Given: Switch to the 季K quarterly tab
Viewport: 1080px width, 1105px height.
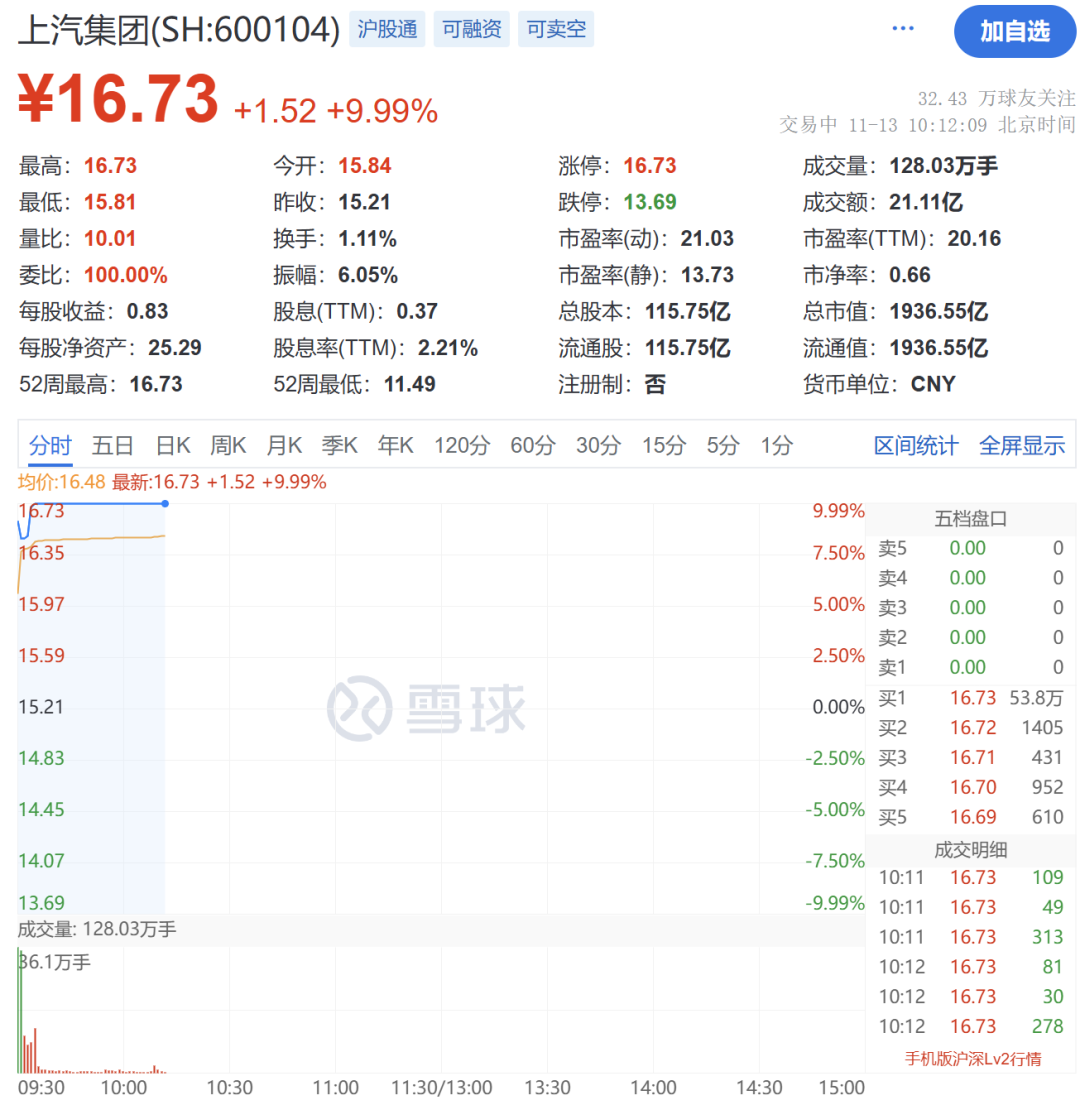Looking at the screenshot, I should pyautogui.click(x=339, y=446).
